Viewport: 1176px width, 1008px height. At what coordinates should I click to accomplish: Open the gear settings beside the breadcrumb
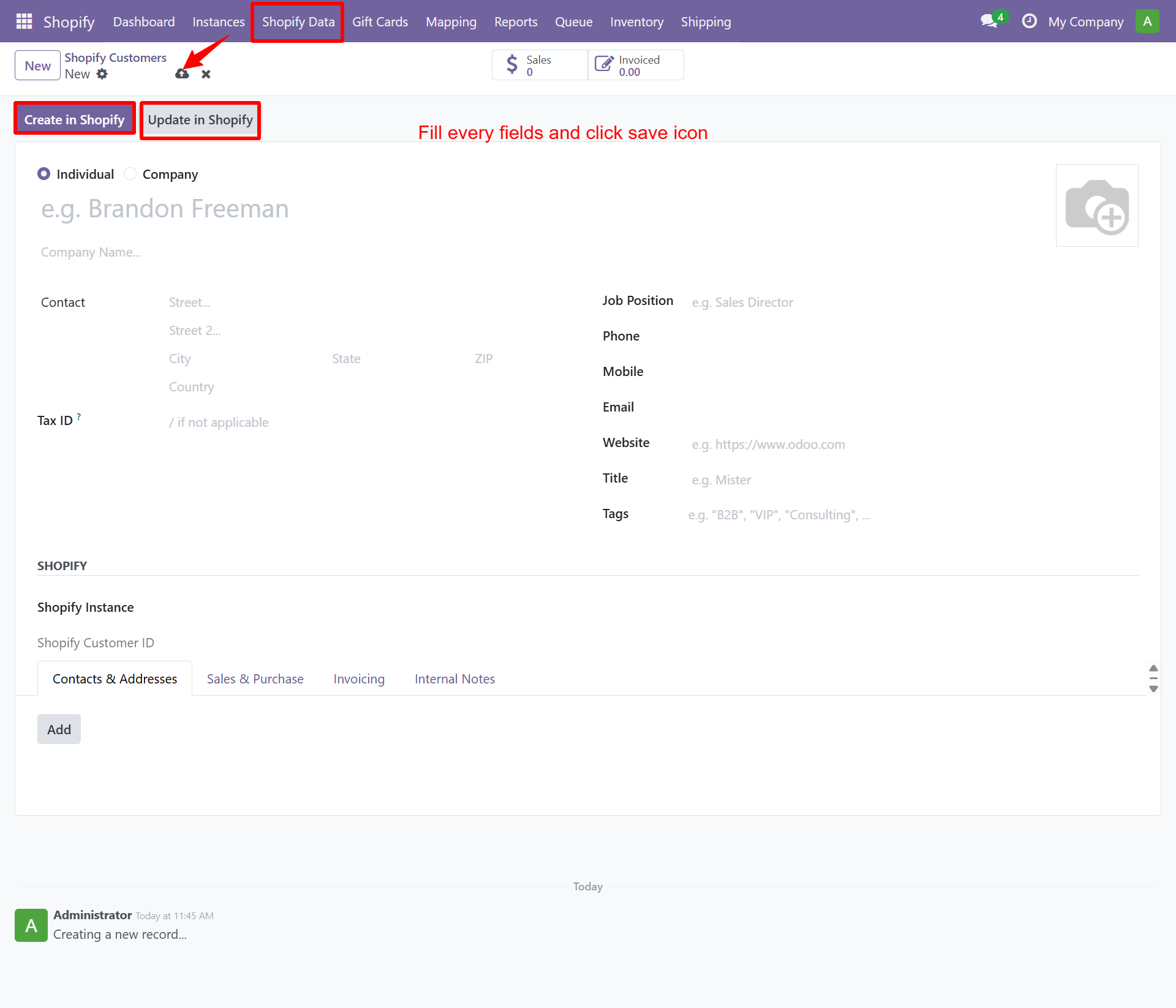click(102, 73)
